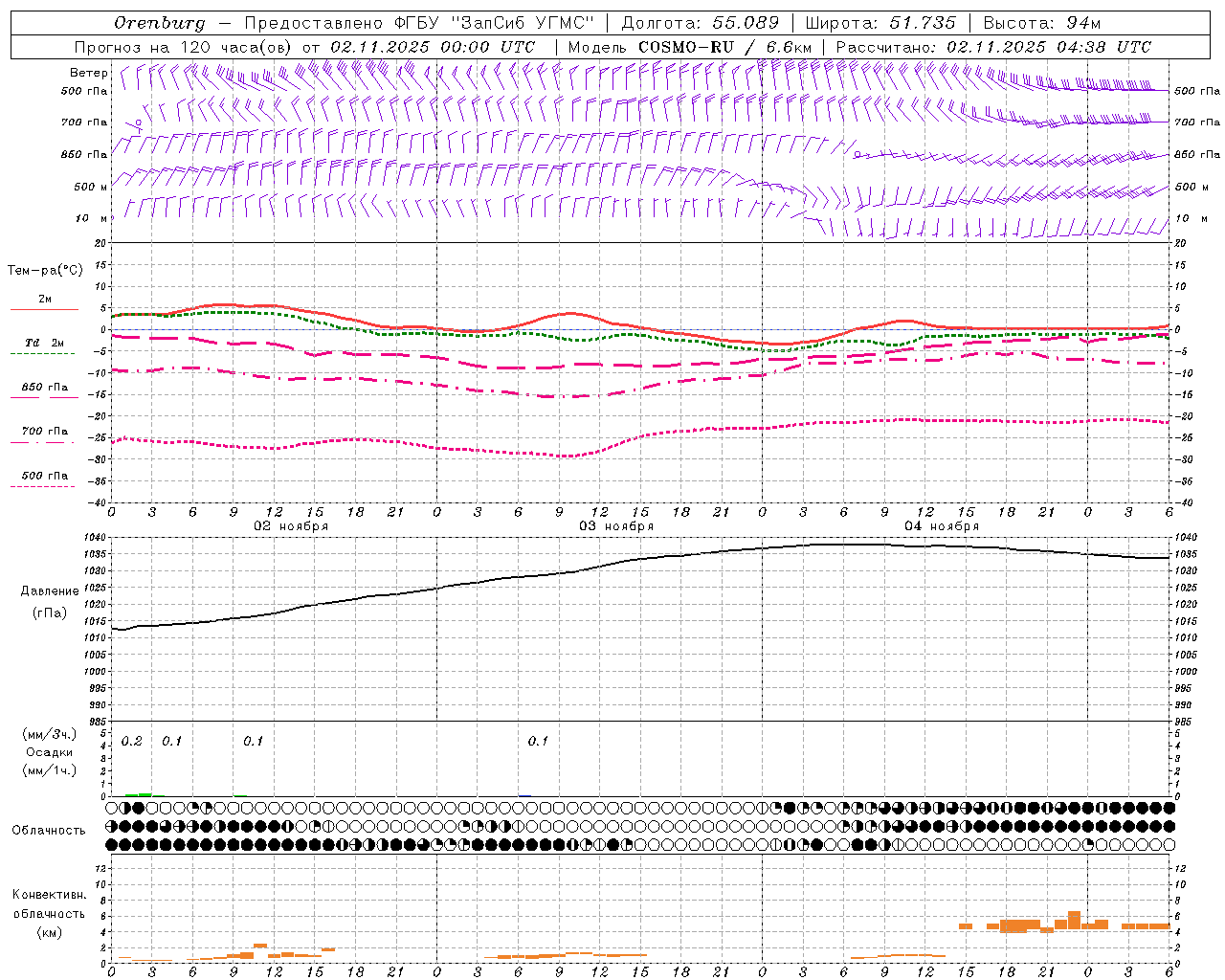Select the '(мм/1ч.)' precipitation unit label
The width and height of the screenshot is (1225, 980).
point(50,770)
